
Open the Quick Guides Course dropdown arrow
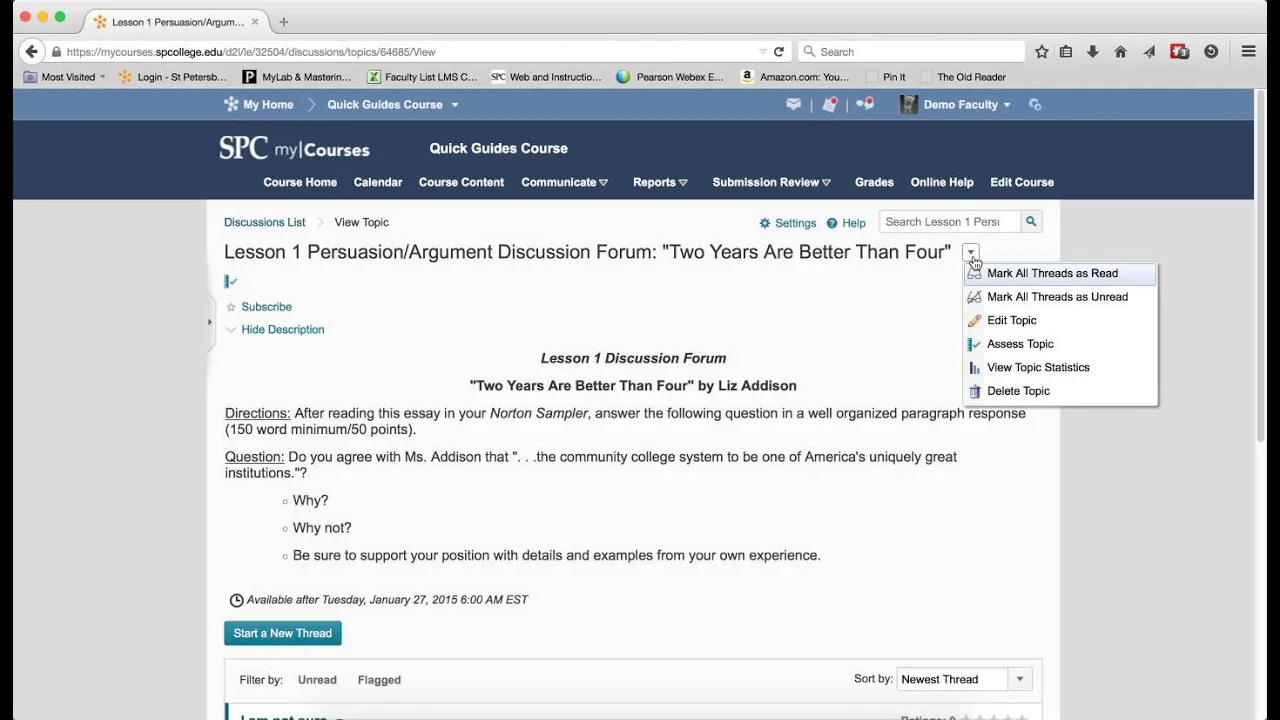(454, 105)
